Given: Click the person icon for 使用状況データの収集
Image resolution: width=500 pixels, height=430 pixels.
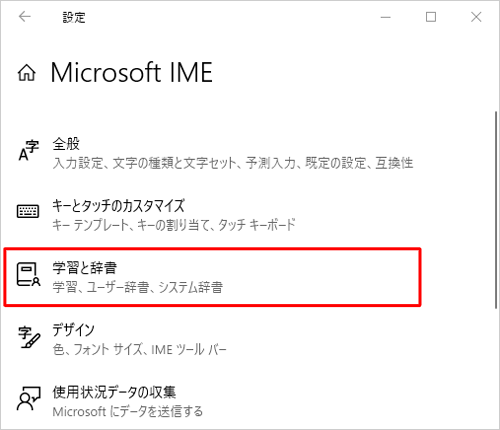Looking at the screenshot, I should coord(29,398).
